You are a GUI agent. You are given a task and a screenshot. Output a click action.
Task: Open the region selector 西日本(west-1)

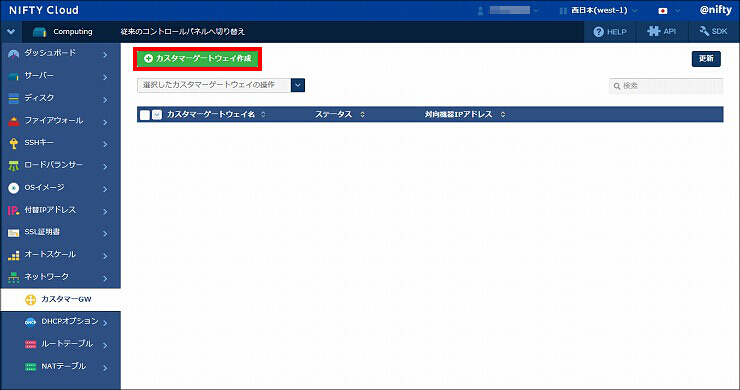598,10
